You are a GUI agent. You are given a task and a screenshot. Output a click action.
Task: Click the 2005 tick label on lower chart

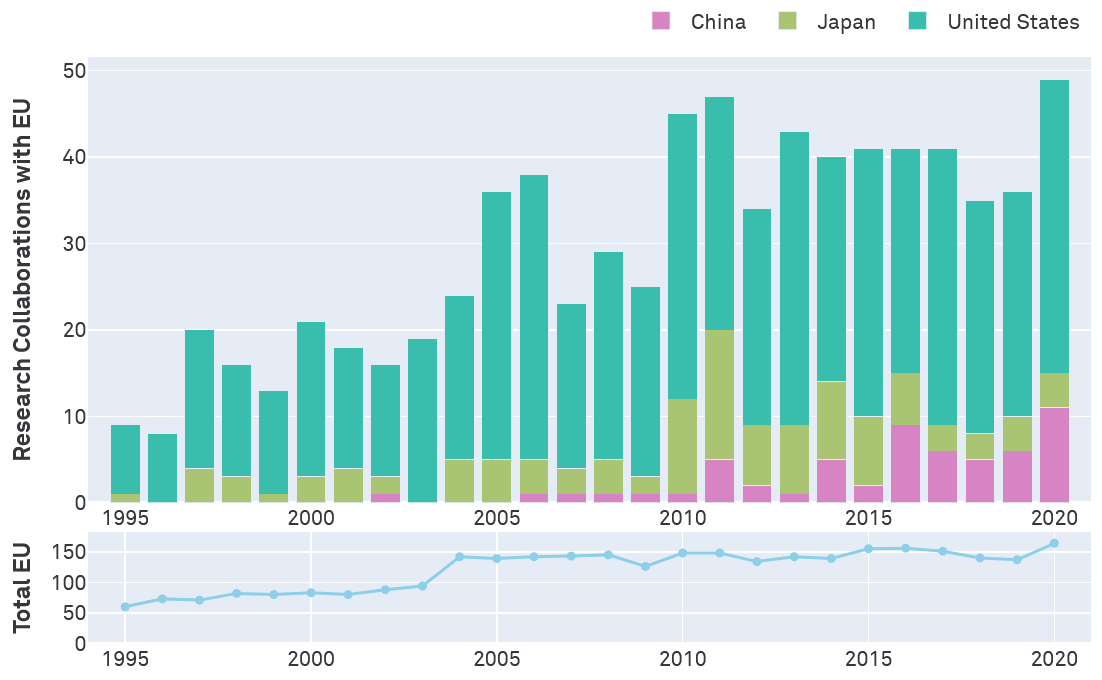tap(496, 659)
